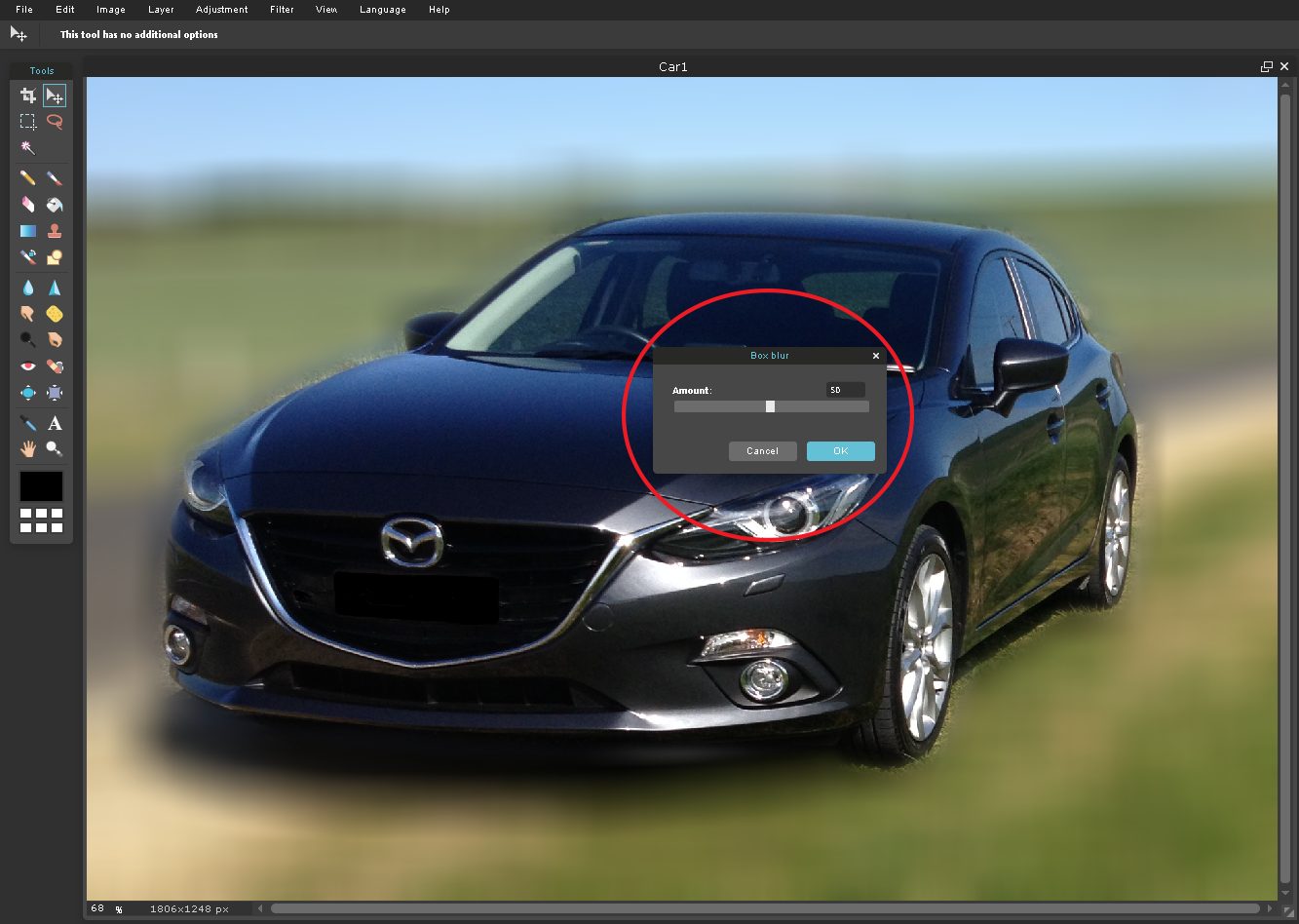The height and width of the screenshot is (924, 1299).
Task: Open the Language menu
Action: (x=383, y=10)
